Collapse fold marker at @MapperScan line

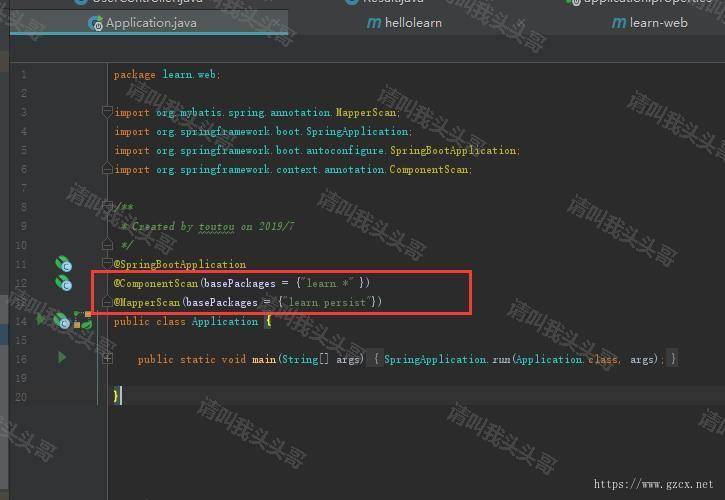tap(107, 302)
